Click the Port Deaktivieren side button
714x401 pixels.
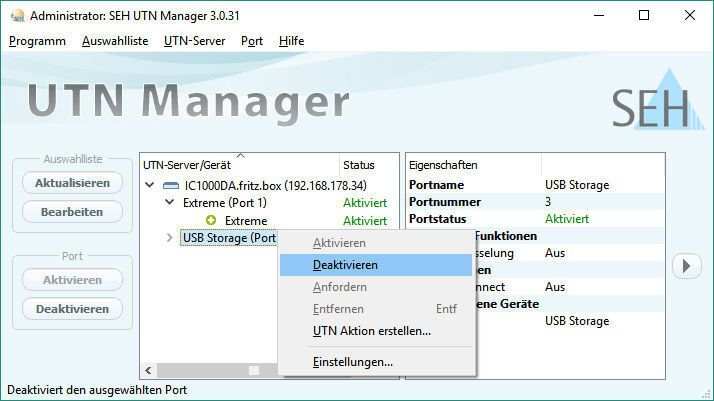pyautogui.click(x=72, y=309)
